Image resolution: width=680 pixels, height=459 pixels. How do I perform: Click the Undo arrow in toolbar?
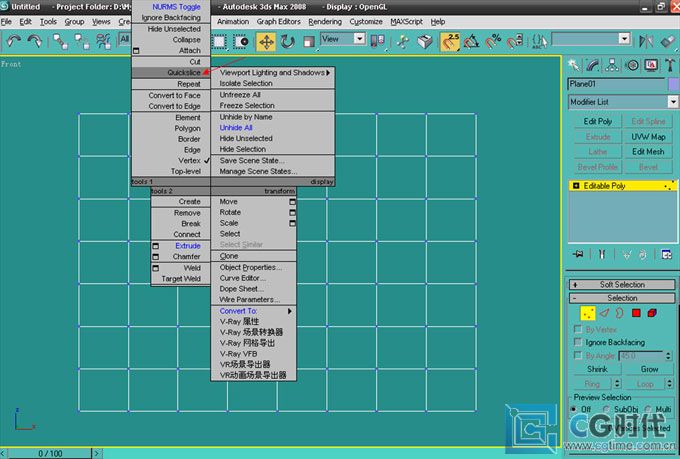point(14,41)
